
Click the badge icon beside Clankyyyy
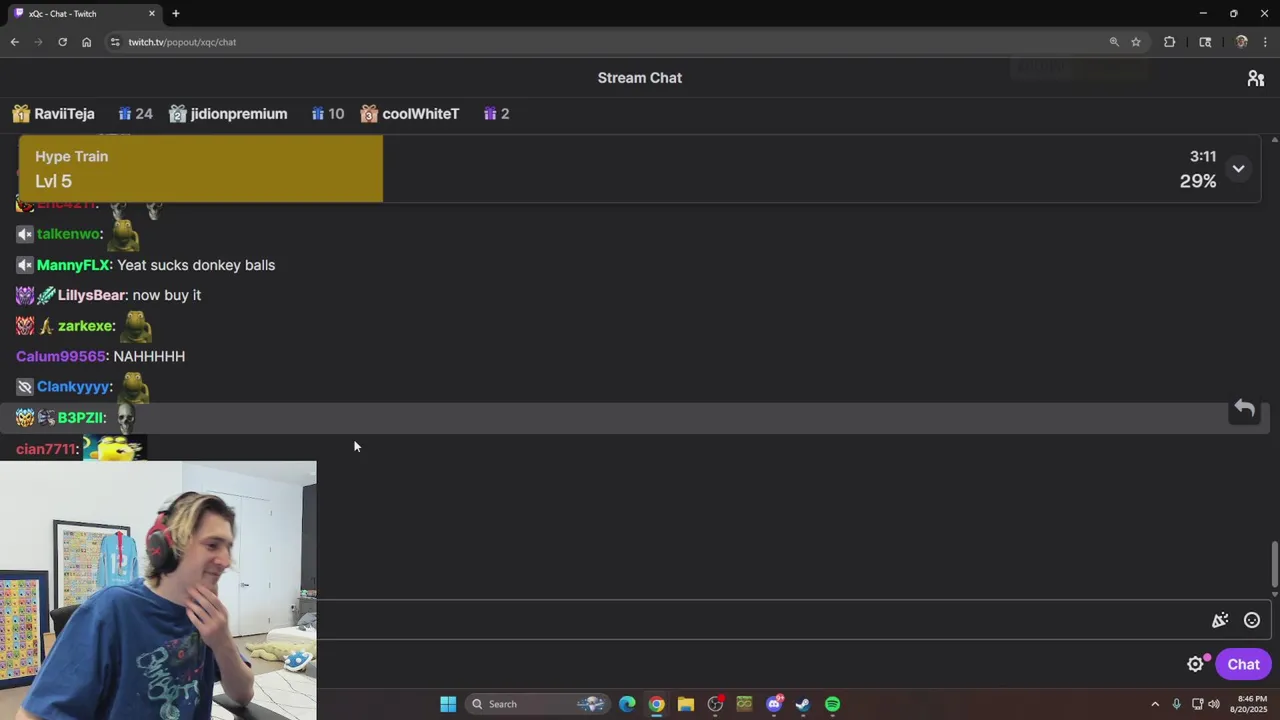tap(25, 387)
